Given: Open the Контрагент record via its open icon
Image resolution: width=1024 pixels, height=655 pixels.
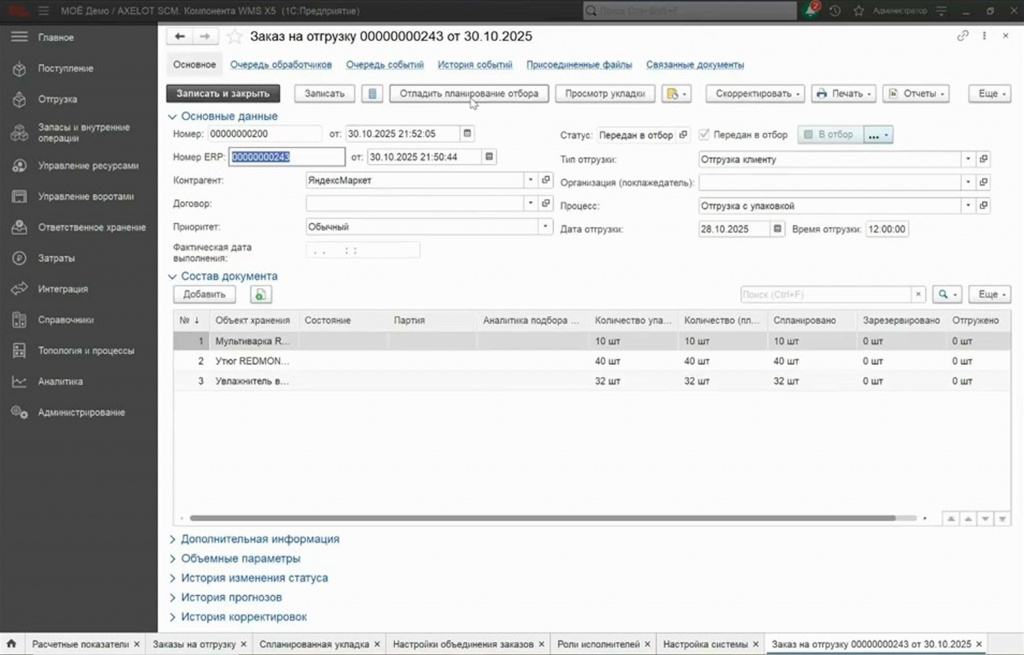Looking at the screenshot, I should pyautogui.click(x=546, y=180).
